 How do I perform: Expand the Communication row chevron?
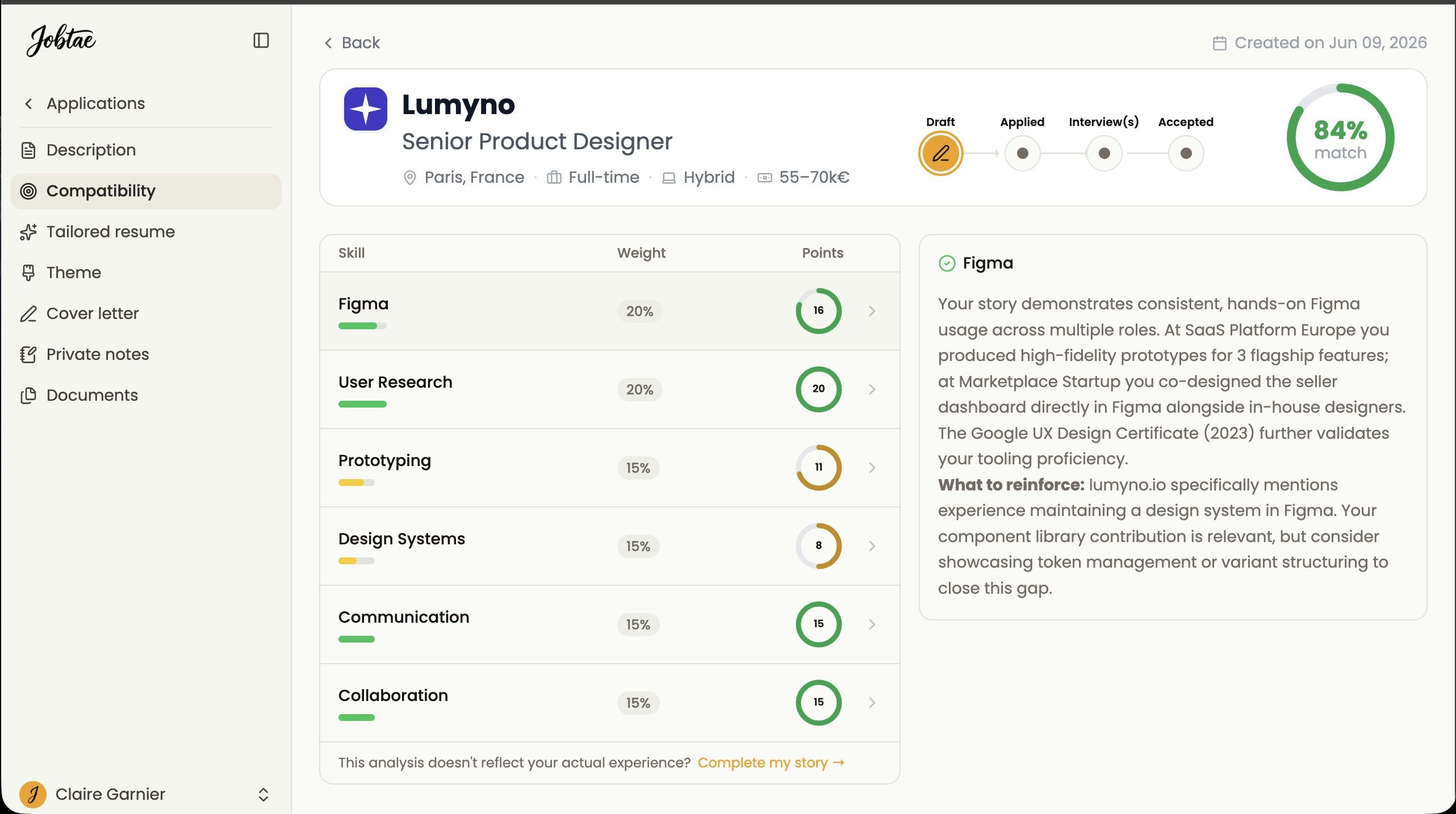(872, 624)
